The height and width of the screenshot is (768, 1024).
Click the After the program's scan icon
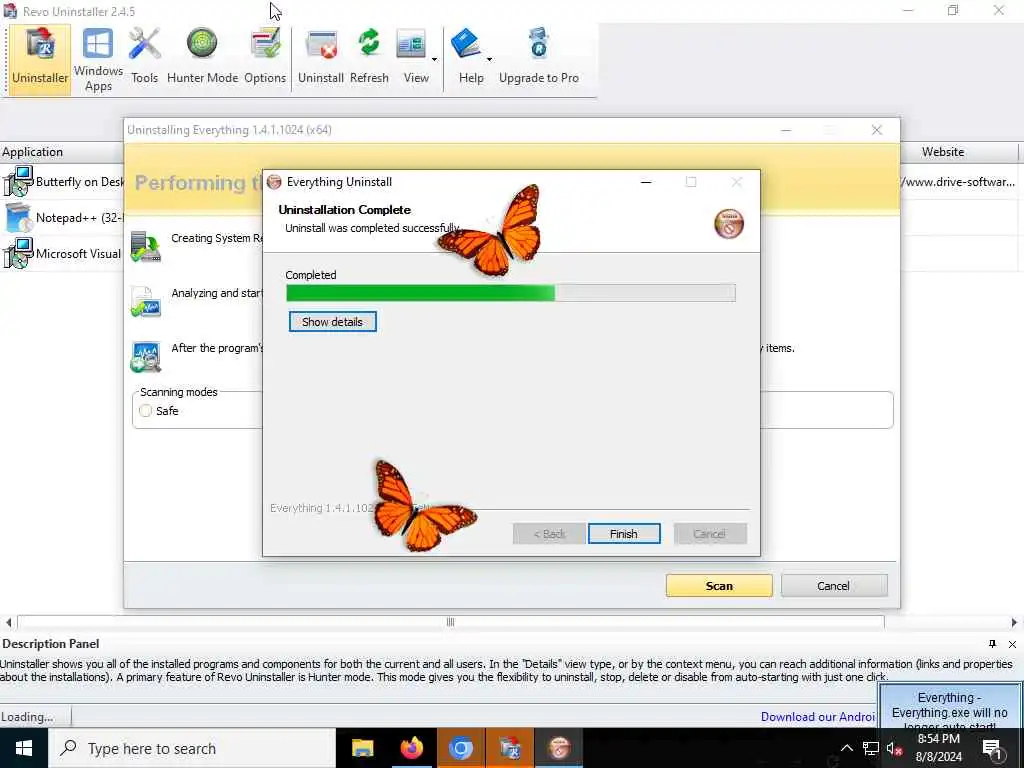146,357
